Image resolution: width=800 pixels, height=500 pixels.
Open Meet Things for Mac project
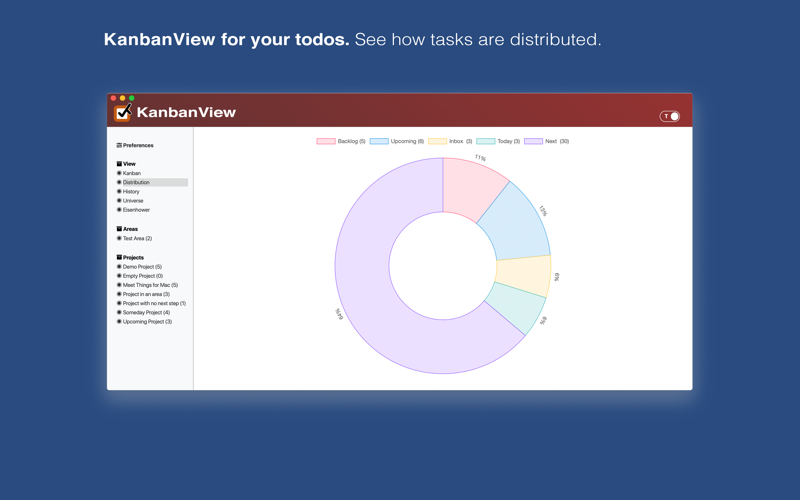[x=151, y=285]
